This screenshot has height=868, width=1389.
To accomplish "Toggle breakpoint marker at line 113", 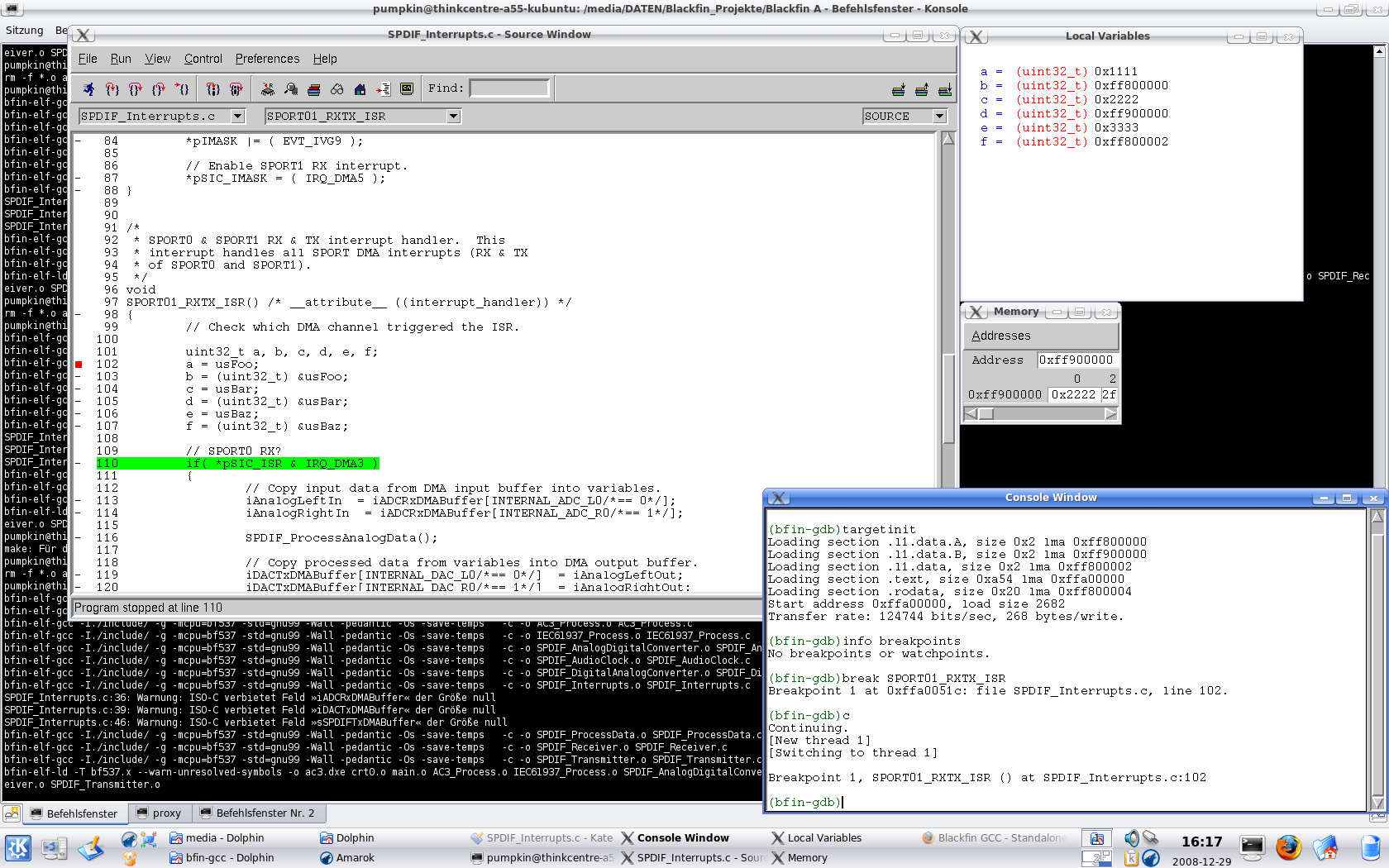I will [x=79, y=501].
